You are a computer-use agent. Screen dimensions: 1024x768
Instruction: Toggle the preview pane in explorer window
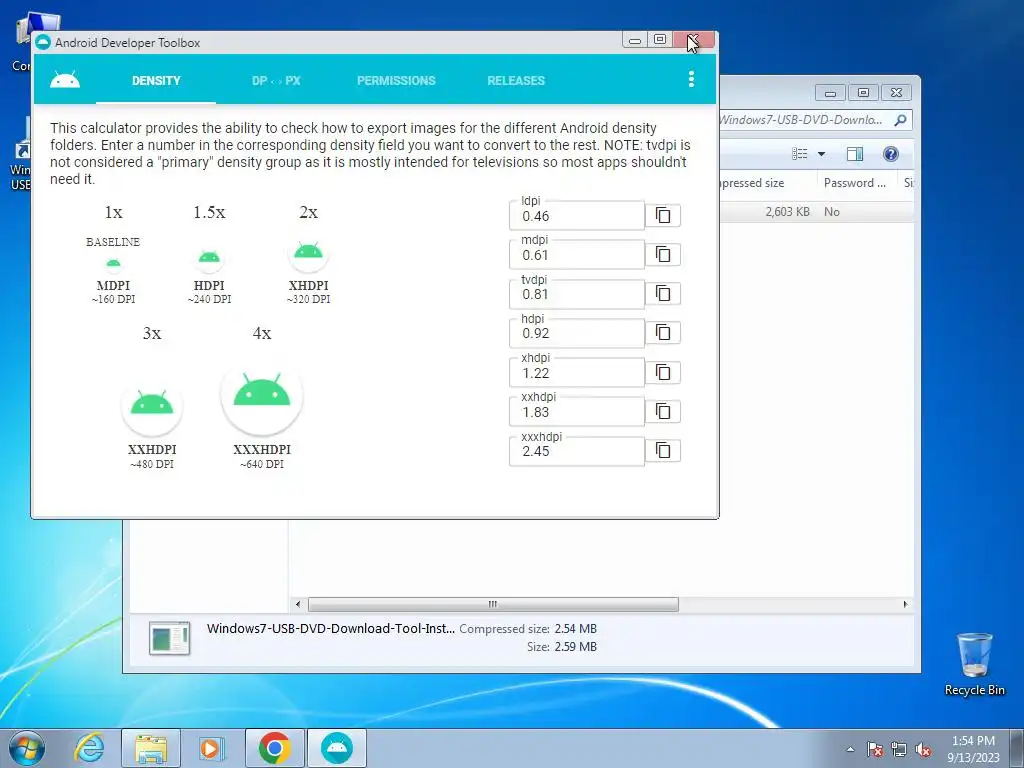pyautogui.click(x=854, y=154)
